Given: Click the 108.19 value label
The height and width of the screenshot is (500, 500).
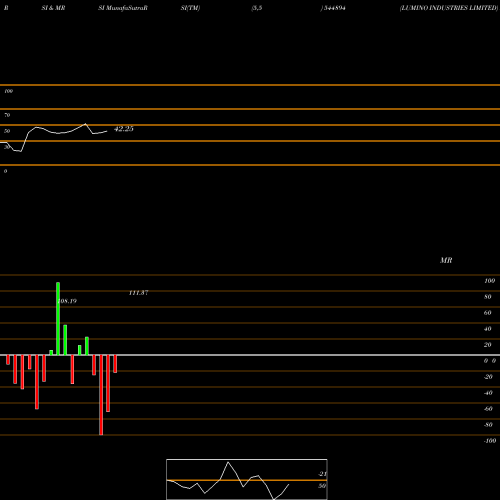Looking at the screenshot, I should coord(67,301).
